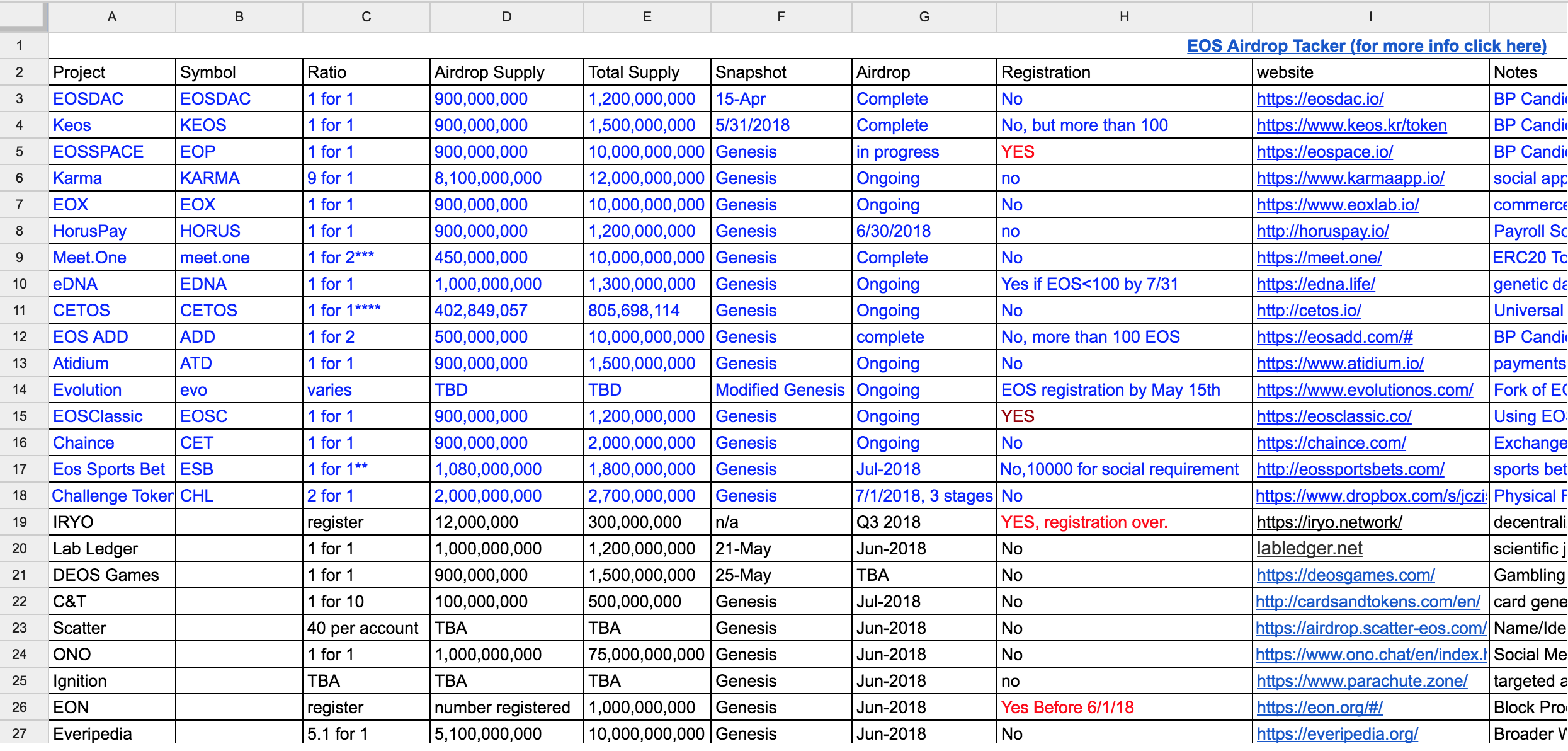Viewport: 1568px width, 751px height.
Task: Select the Airdrop Supply header cell
Action: tap(507, 72)
